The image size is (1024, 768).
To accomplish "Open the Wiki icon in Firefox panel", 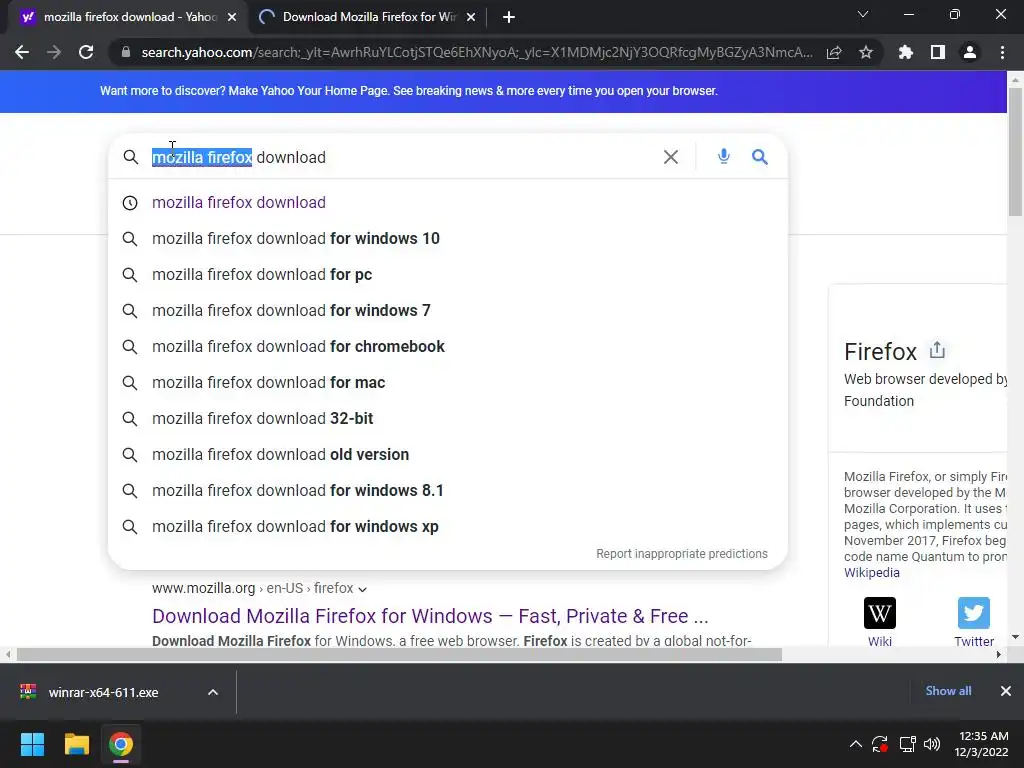I will (880, 613).
